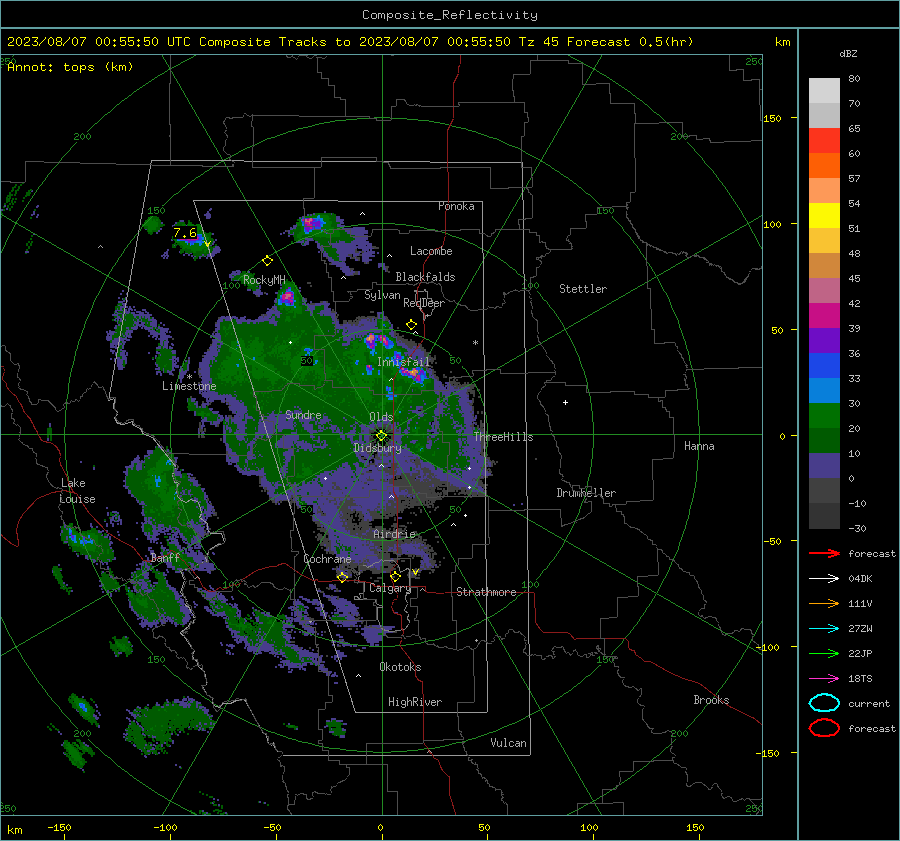Click the yellow diamond marker near RedDeer
The image size is (900, 841).
click(412, 325)
